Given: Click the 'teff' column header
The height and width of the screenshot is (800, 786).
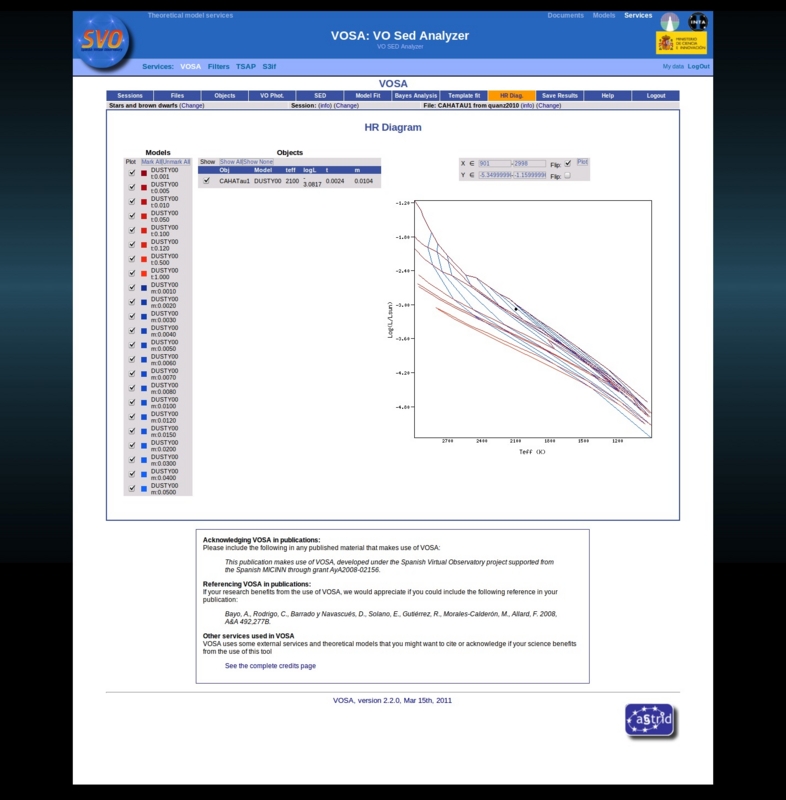Looking at the screenshot, I should tap(291, 170).
